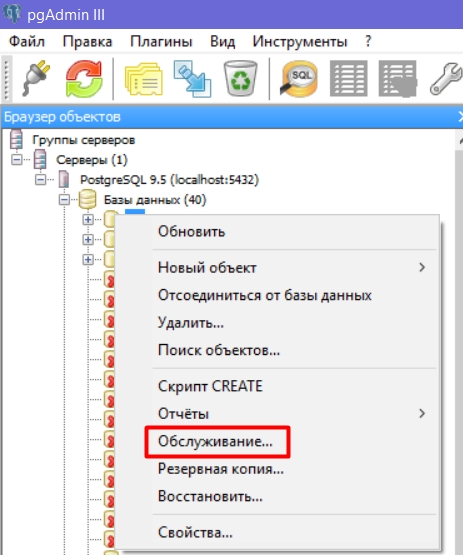Open the Файл menu
Screen dimensions: 463x555
pyautogui.click(x=27, y=41)
